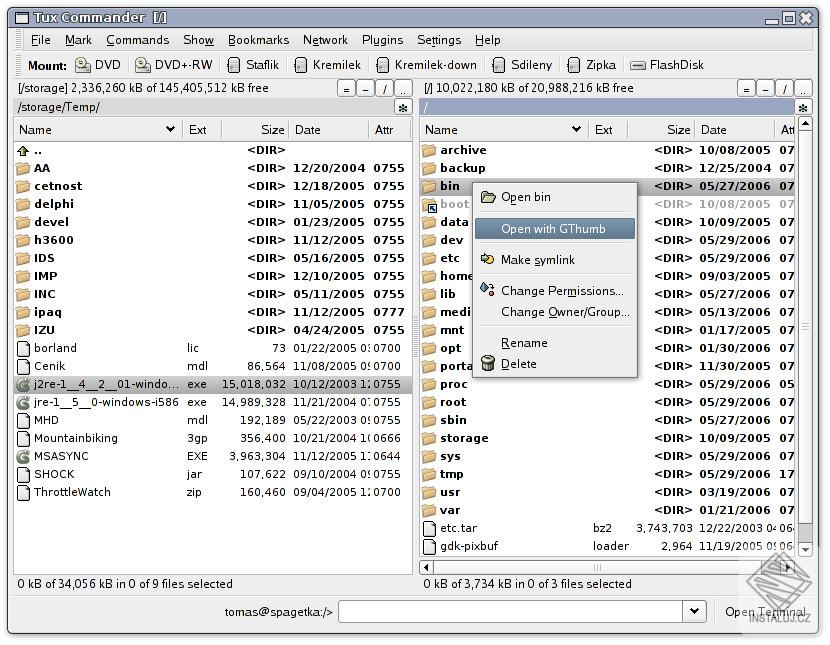Toggle sort arrow on right panel Name column
The width and height of the screenshot is (830, 645).
point(576,129)
